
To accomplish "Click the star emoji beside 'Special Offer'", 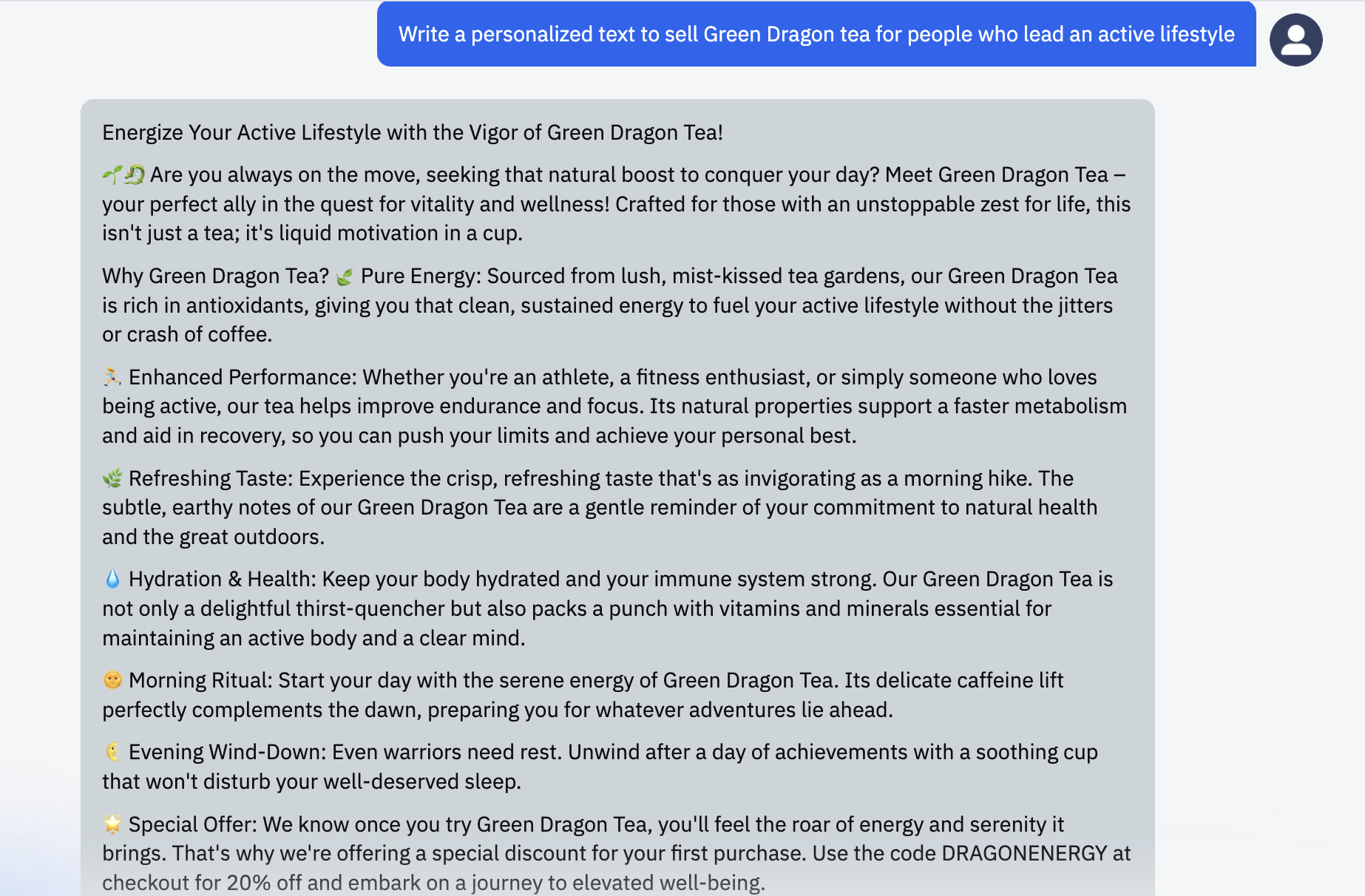I will pyautogui.click(x=112, y=824).
